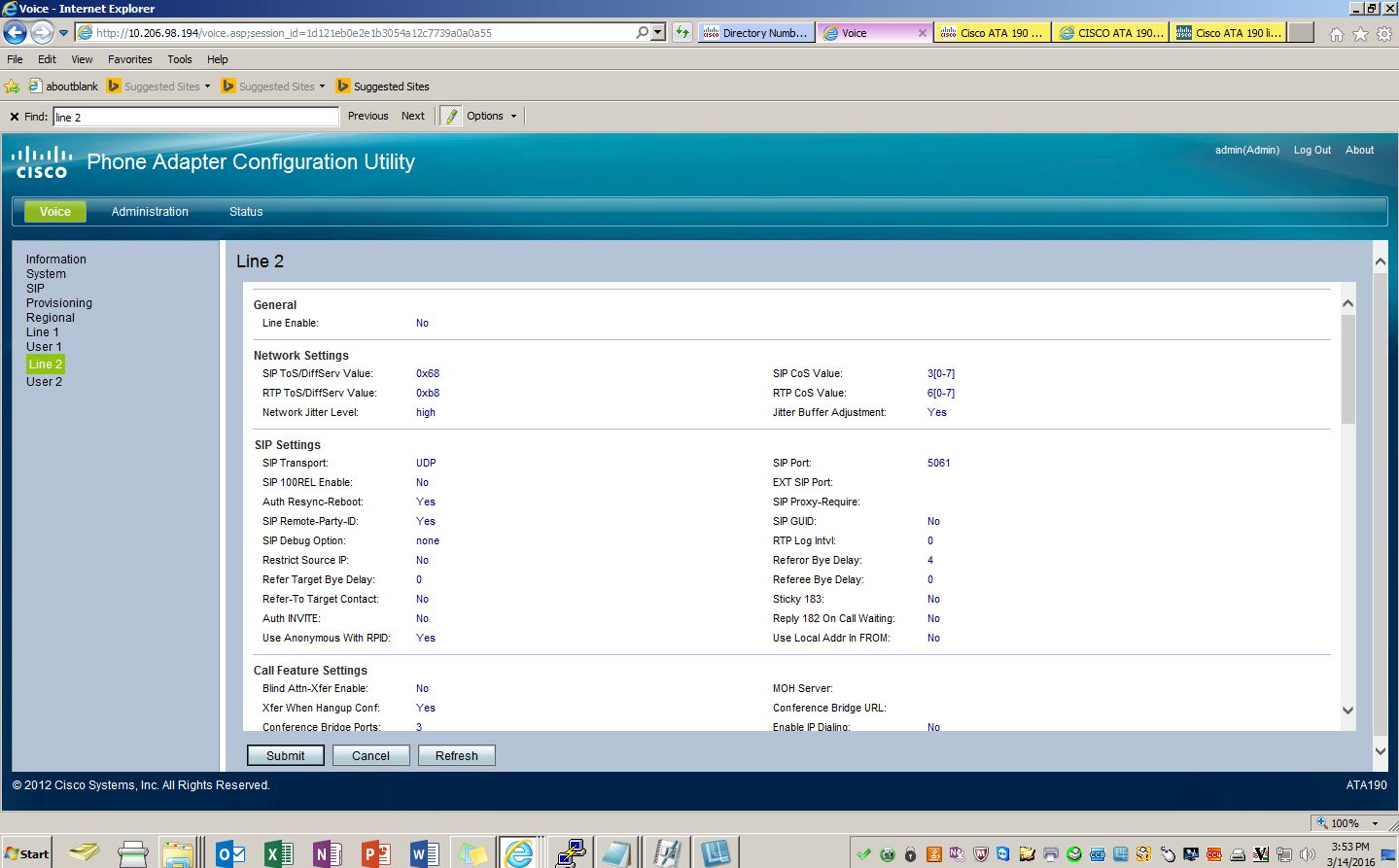Open the Regional sidebar item
The width and height of the screenshot is (1399, 868).
(51, 318)
